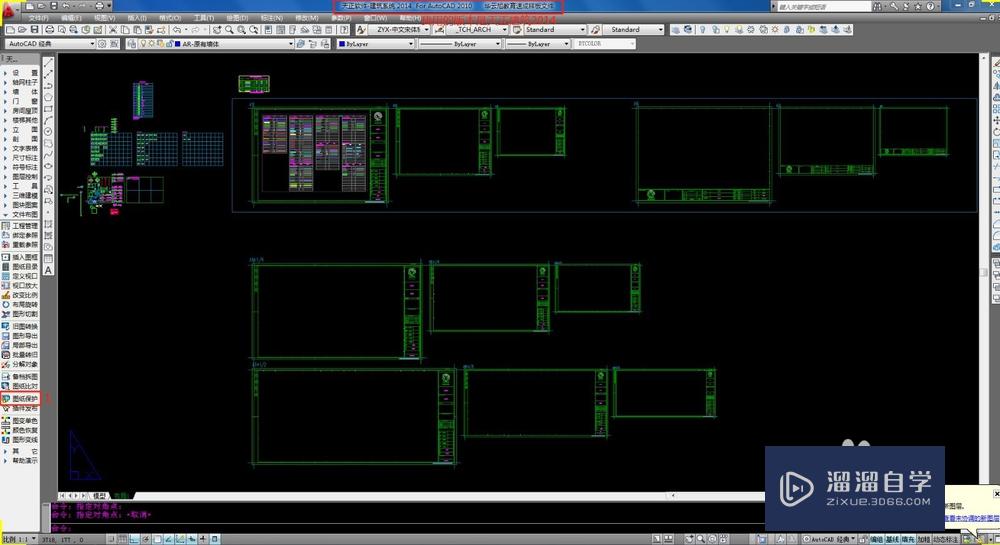Open the AutoCAD 经典 workspace dropdown
Screen dimensions: 1000x545
tap(50, 44)
